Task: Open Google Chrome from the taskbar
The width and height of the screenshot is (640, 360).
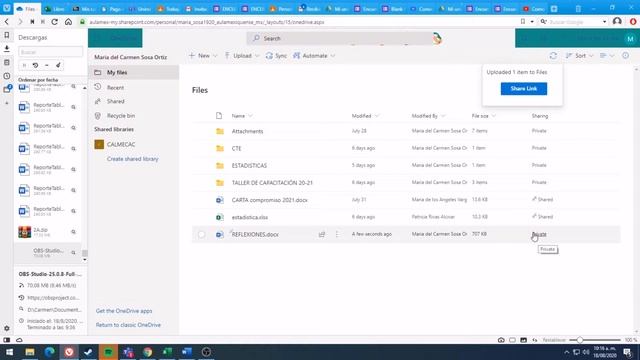Action: (147, 352)
